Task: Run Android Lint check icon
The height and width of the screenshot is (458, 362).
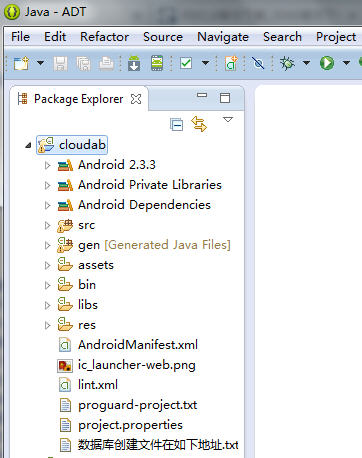Action: [186, 63]
